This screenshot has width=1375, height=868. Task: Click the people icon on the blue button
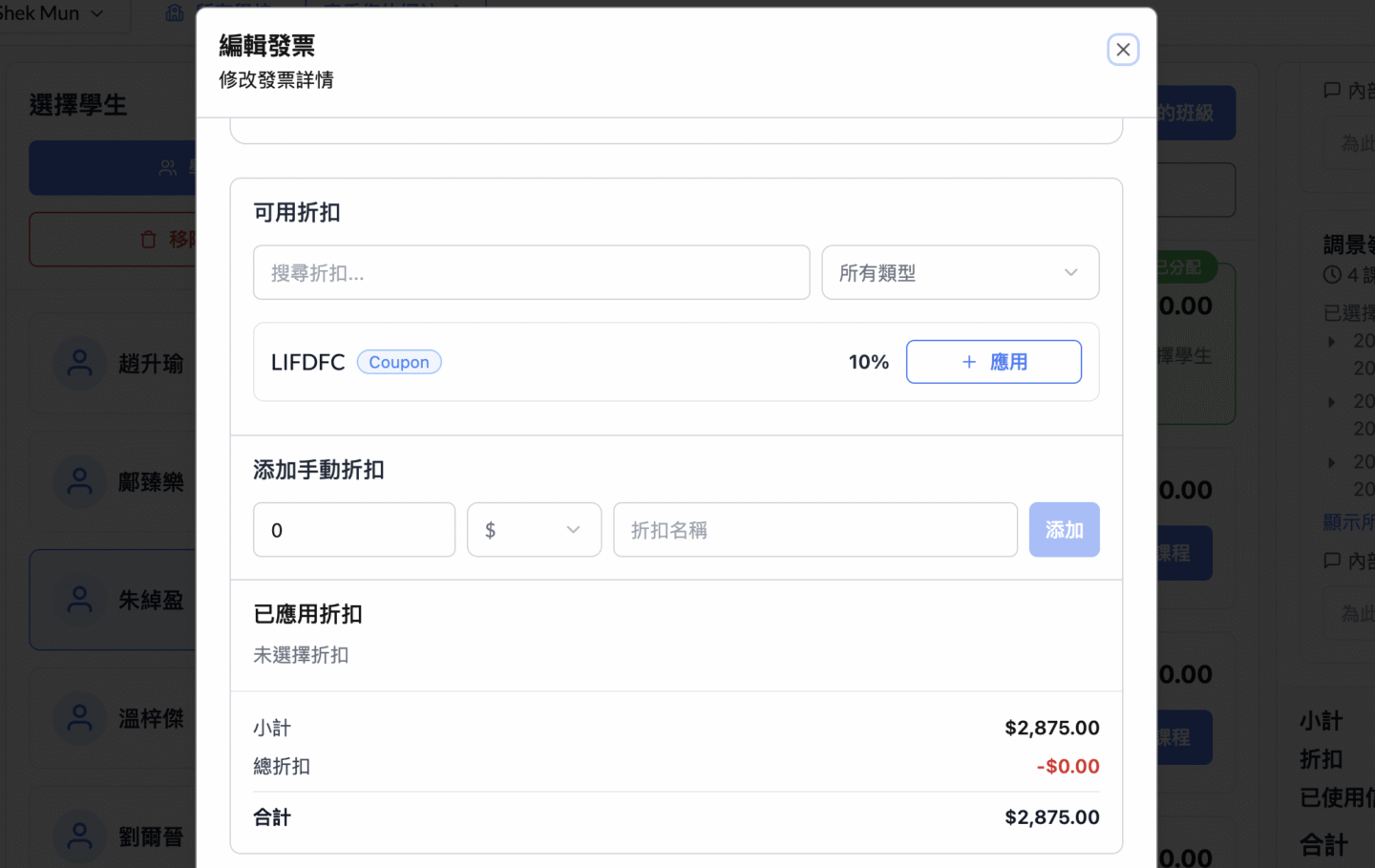coord(168,168)
